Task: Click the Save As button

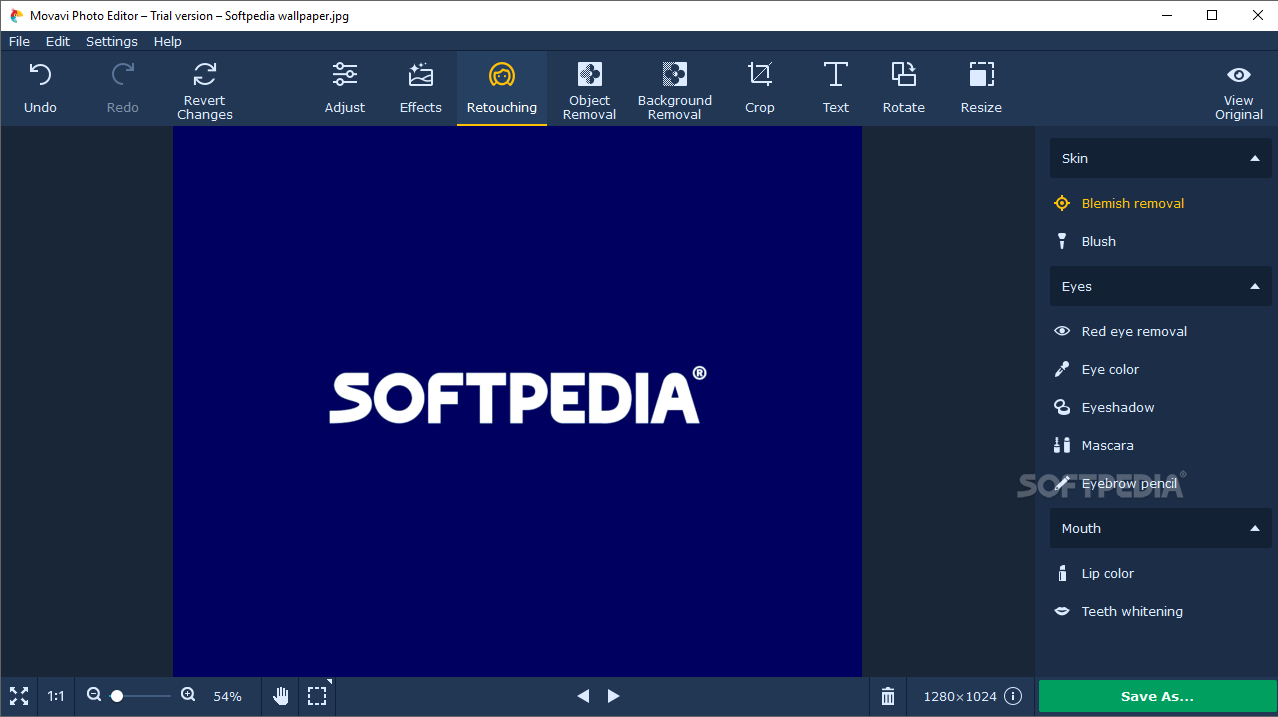Action: point(1157,696)
